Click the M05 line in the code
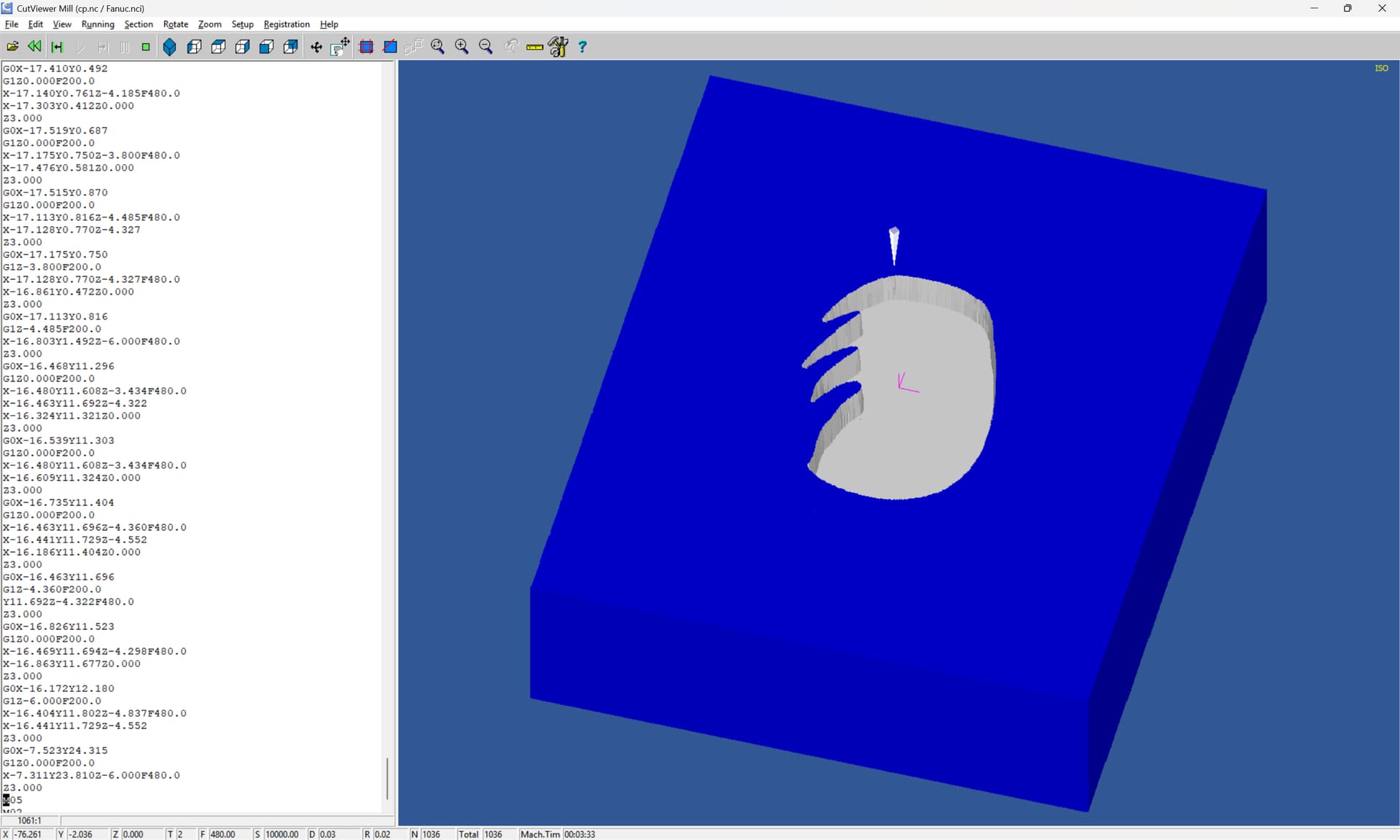1400x840 pixels. [12, 800]
